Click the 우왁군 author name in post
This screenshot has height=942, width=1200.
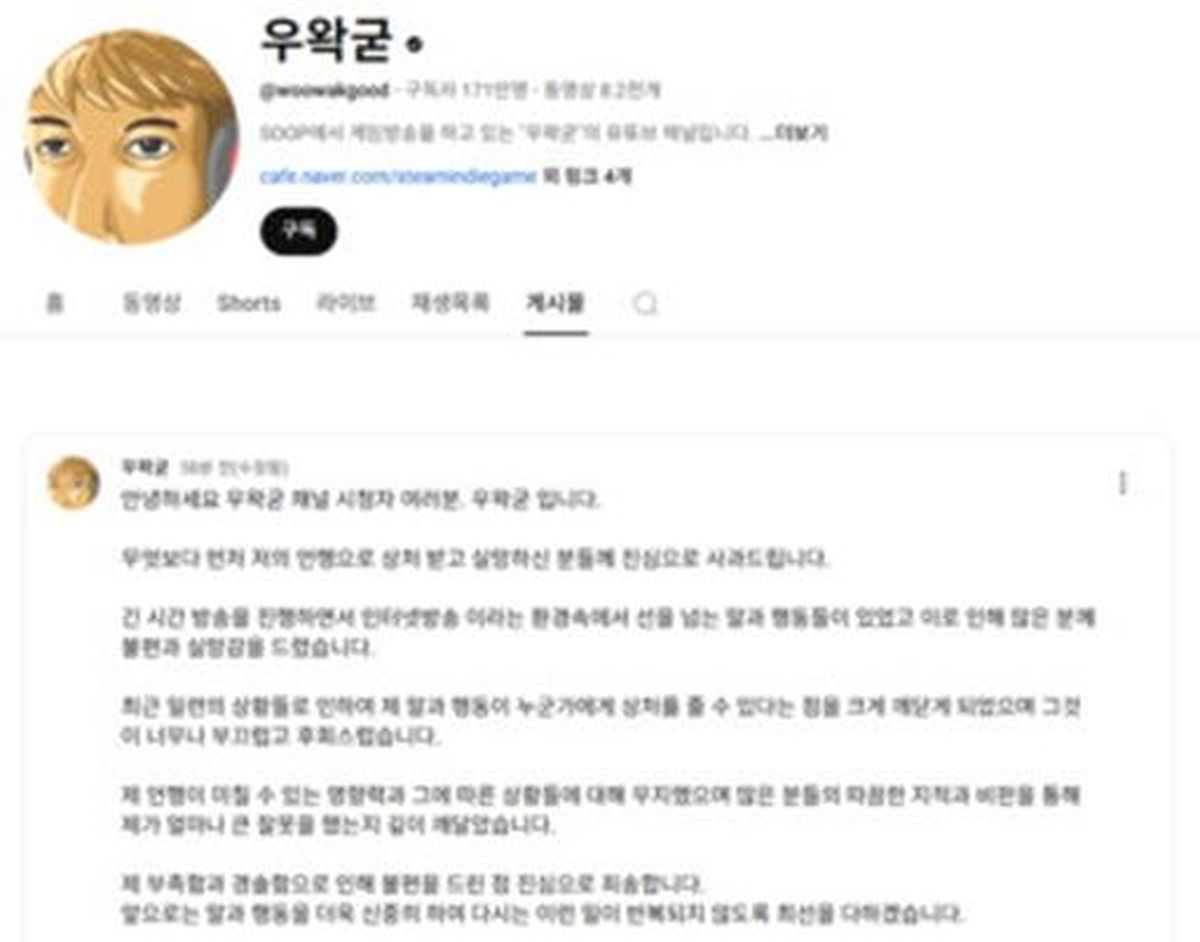144,467
